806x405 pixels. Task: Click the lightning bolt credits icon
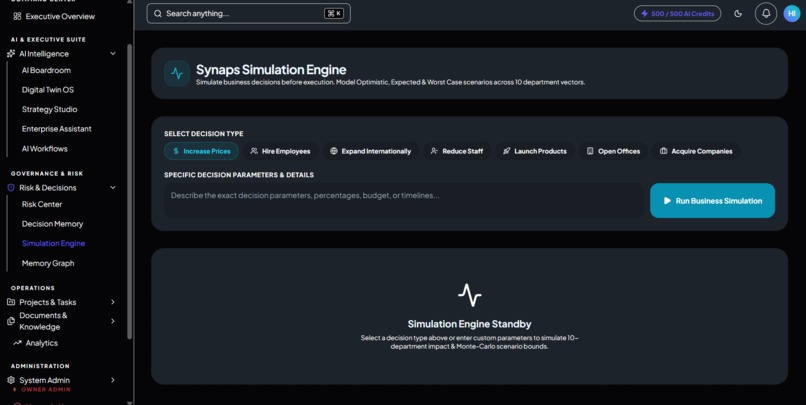[644, 13]
